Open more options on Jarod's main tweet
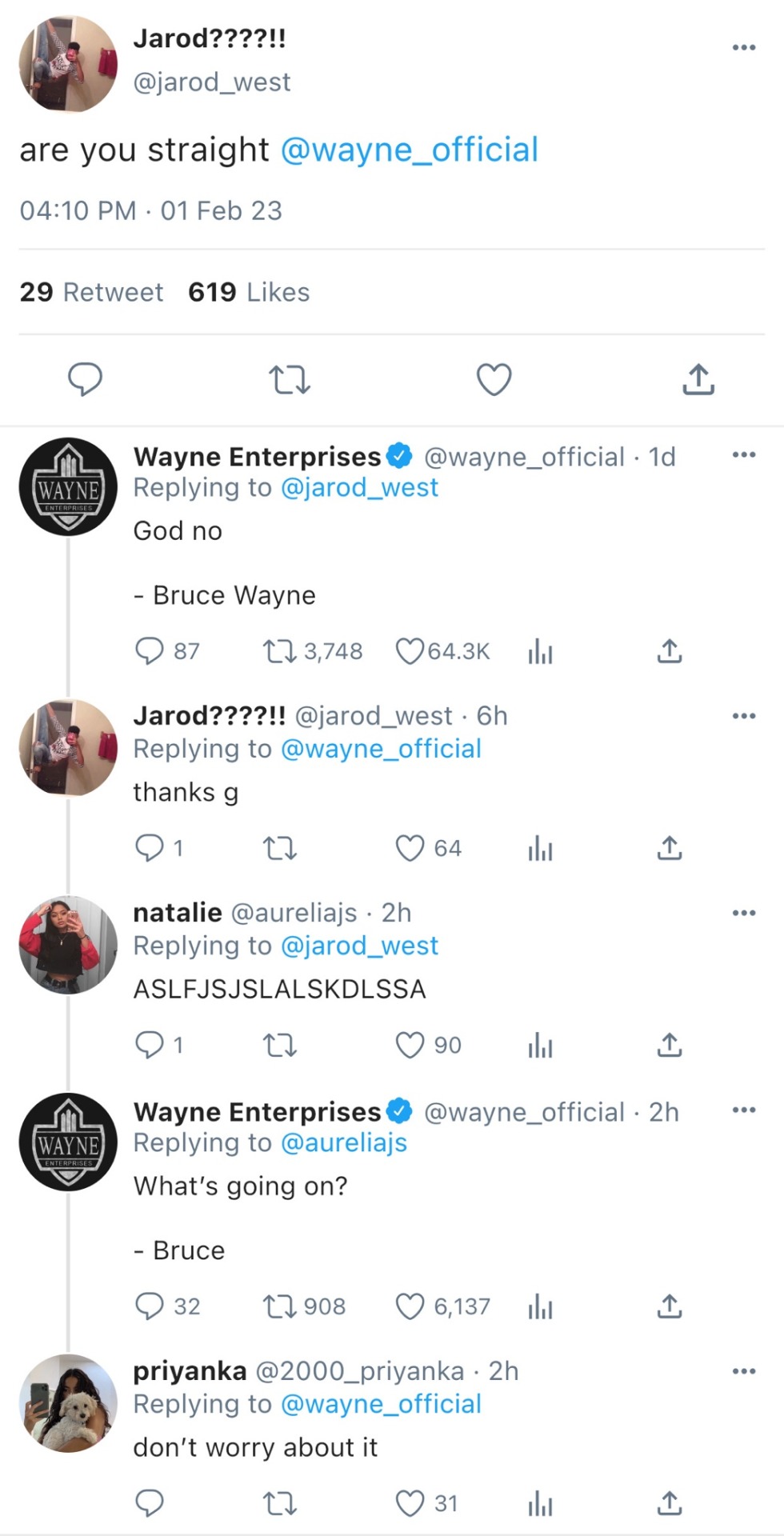 [743, 48]
